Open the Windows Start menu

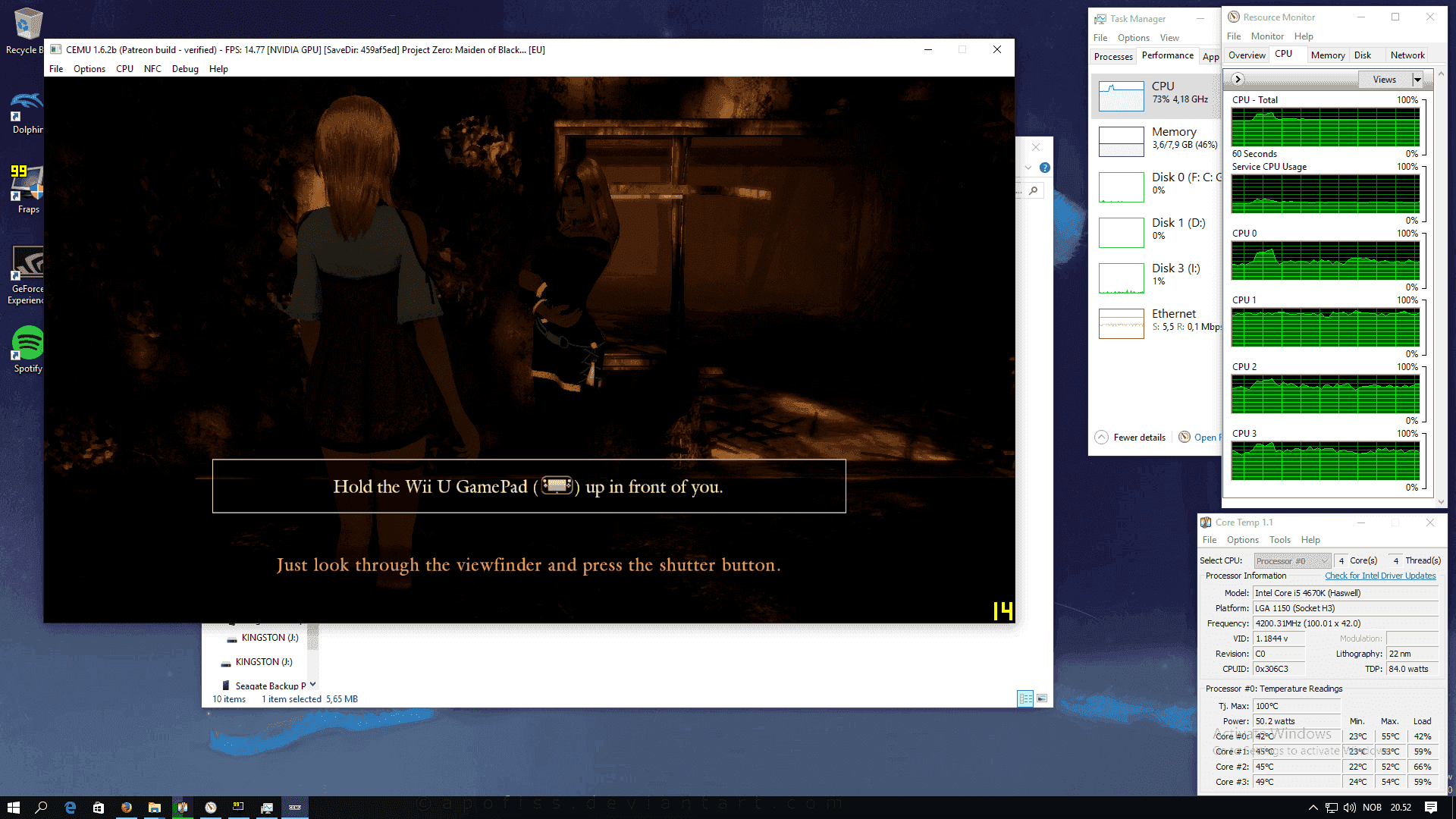tap(13, 808)
